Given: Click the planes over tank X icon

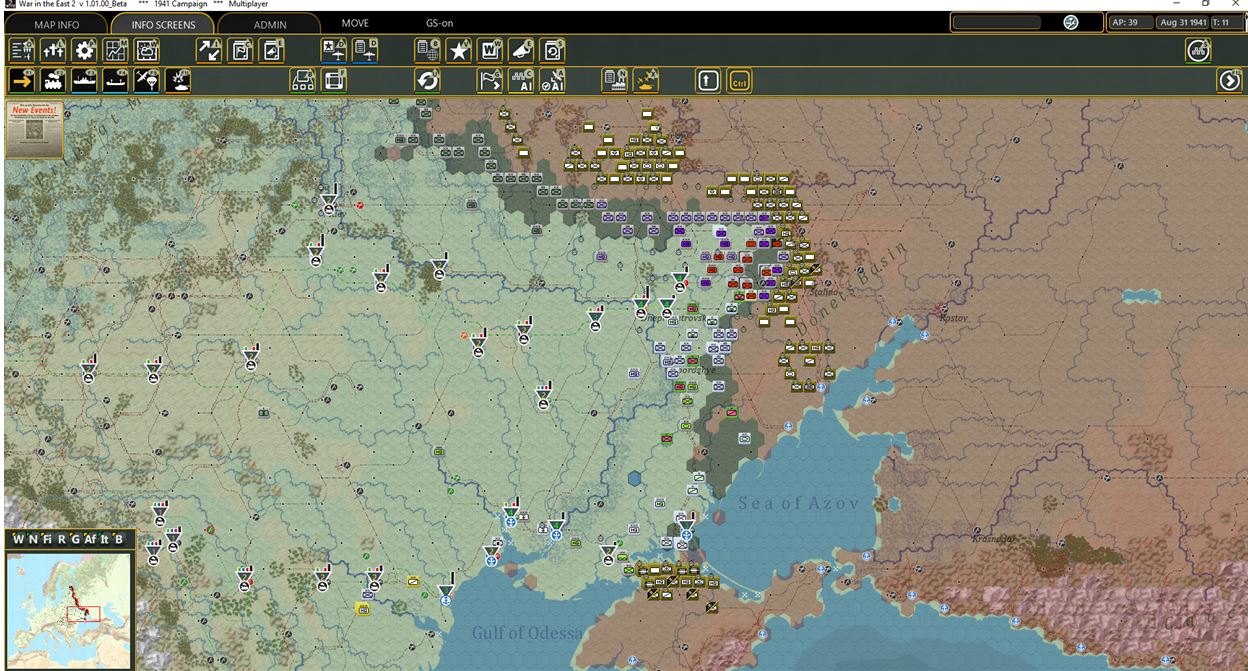Looking at the screenshot, I should (646, 80).
